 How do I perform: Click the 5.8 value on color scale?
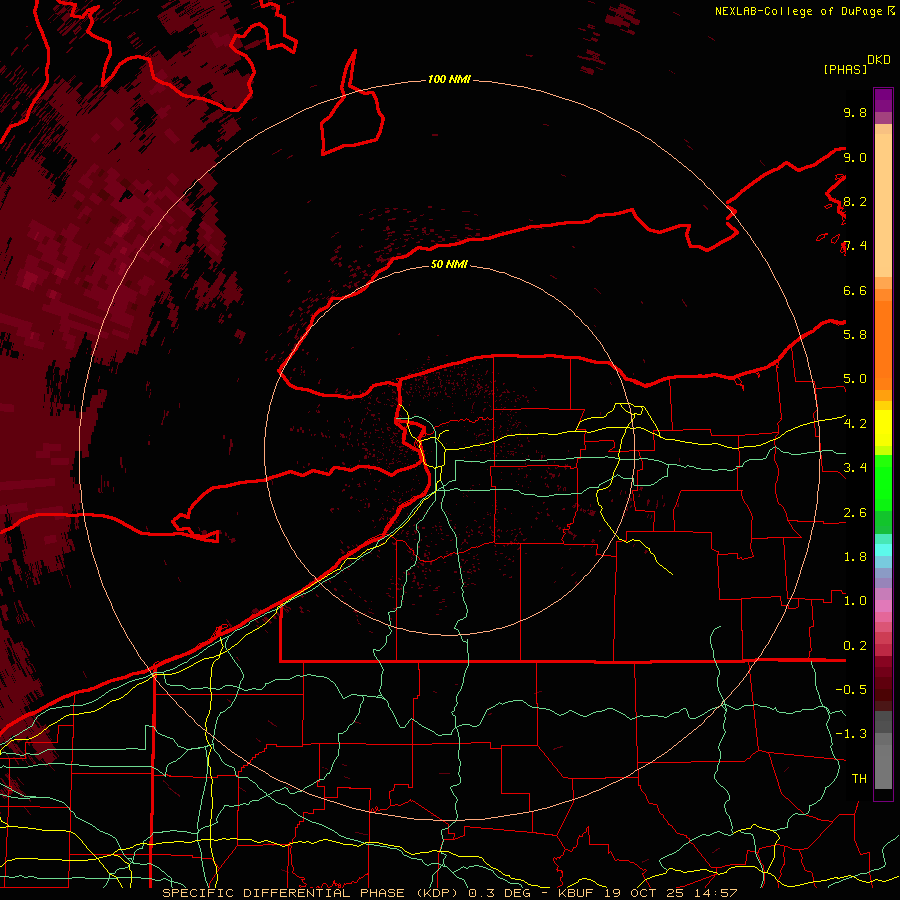tap(855, 334)
